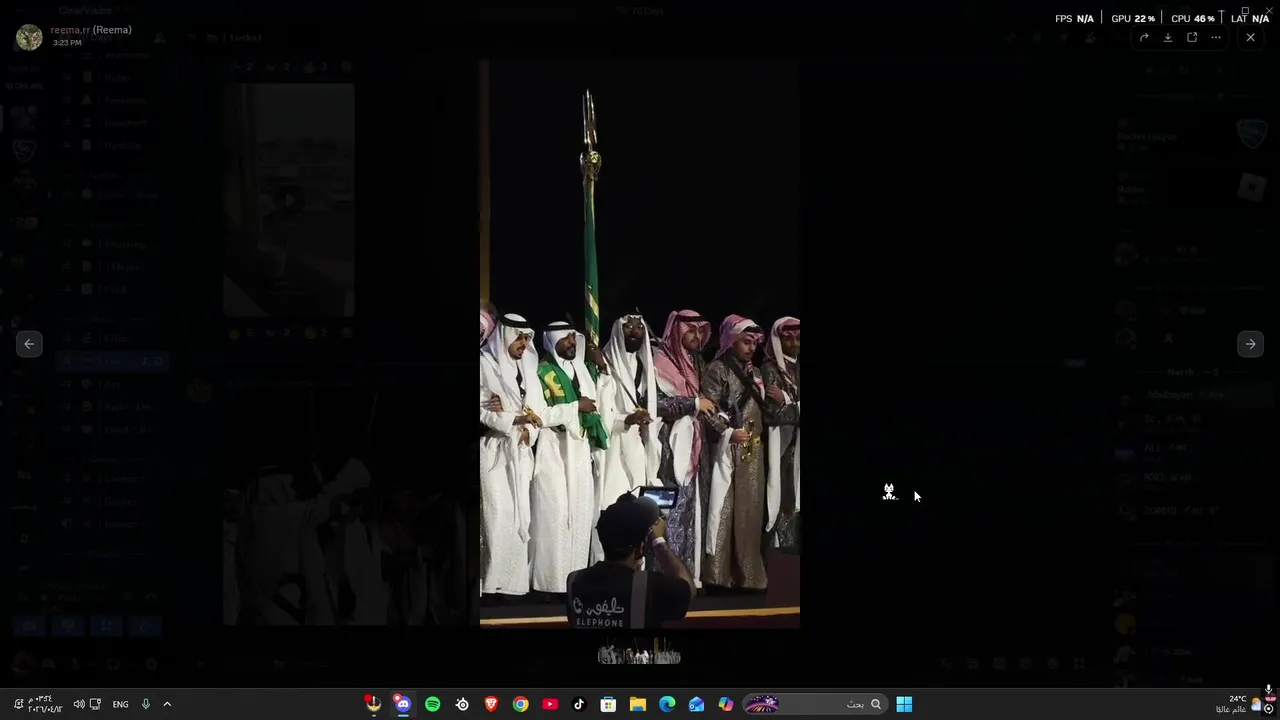The width and height of the screenshot is (1280, 720).
Task: Open Spotify from the taskbar
Action: coord(432,704)
